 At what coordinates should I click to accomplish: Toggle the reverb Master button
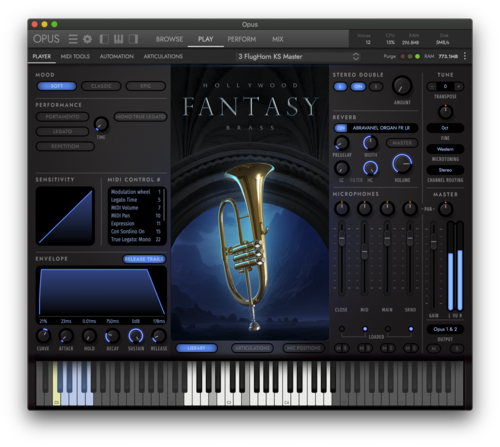[x=402, y=143]
